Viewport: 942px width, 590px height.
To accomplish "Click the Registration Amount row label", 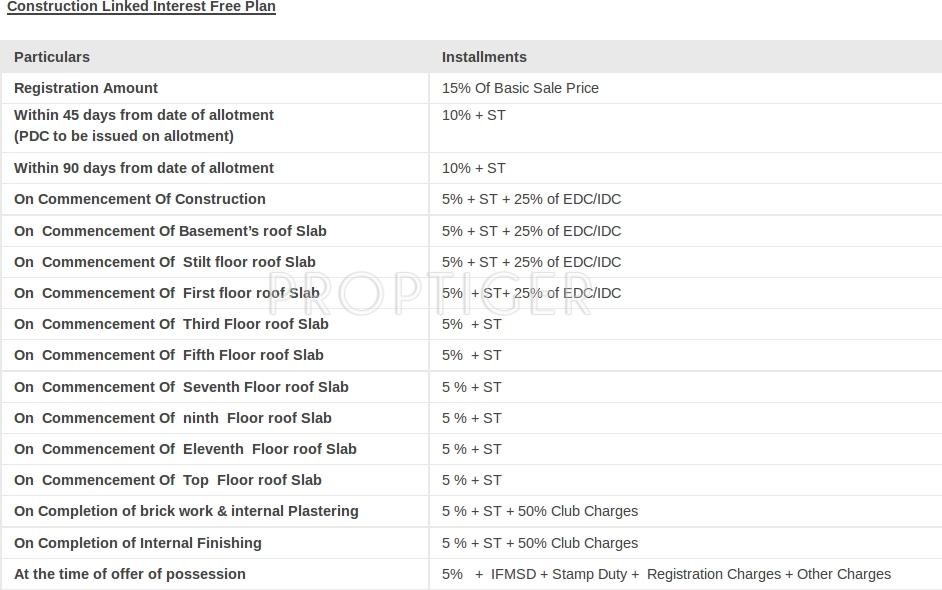I will pyautogui.click(x=86, y=88).
